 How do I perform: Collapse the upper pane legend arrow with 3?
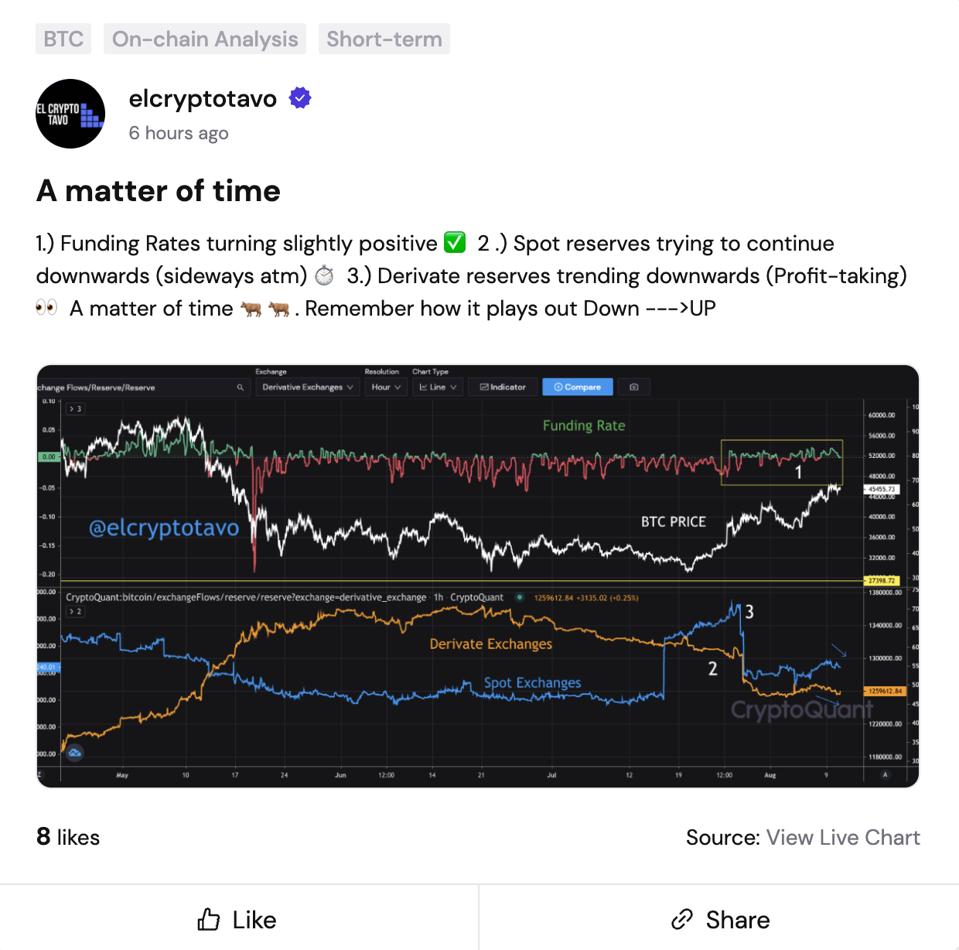tap(75, 409)
